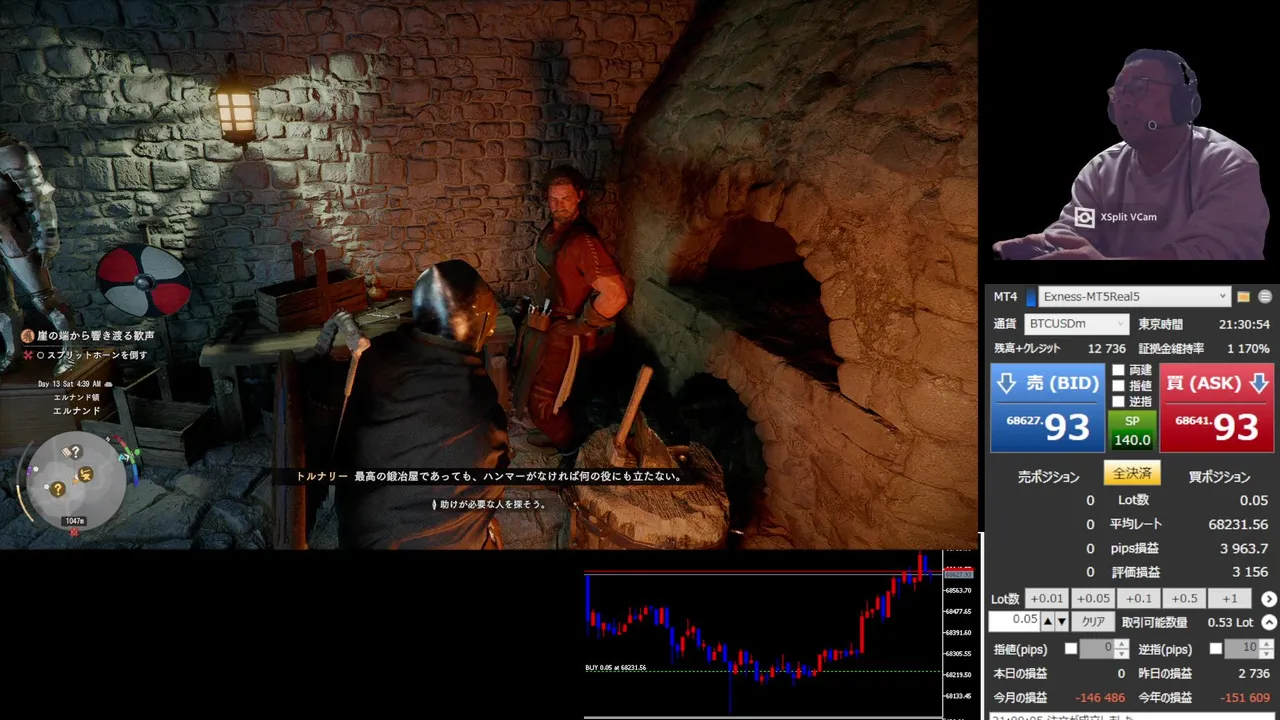
Task: Click the クリア clear button
Action: tap(1093, 622)
